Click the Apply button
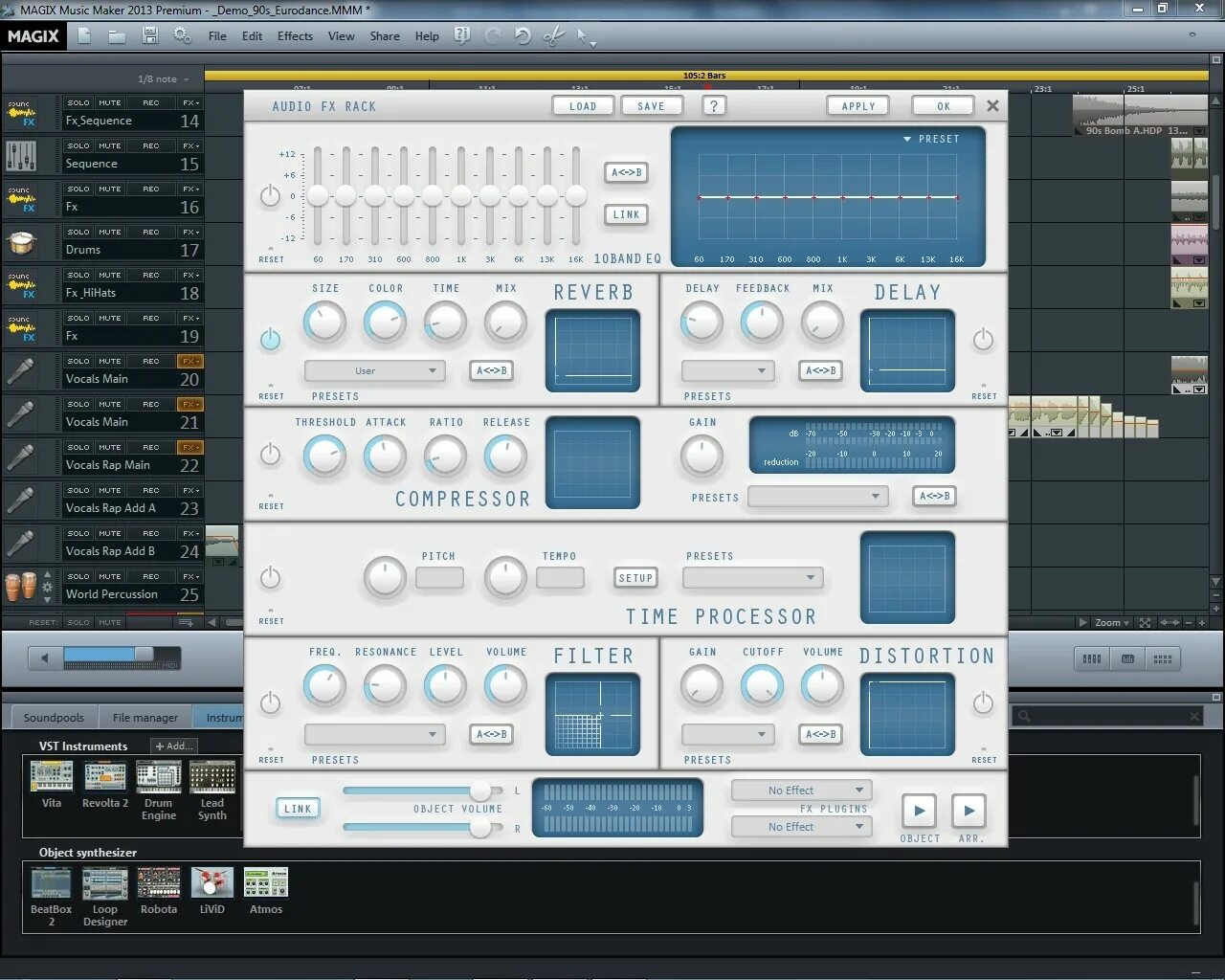This screenshot has width=1225, height=980. (858, 106)
